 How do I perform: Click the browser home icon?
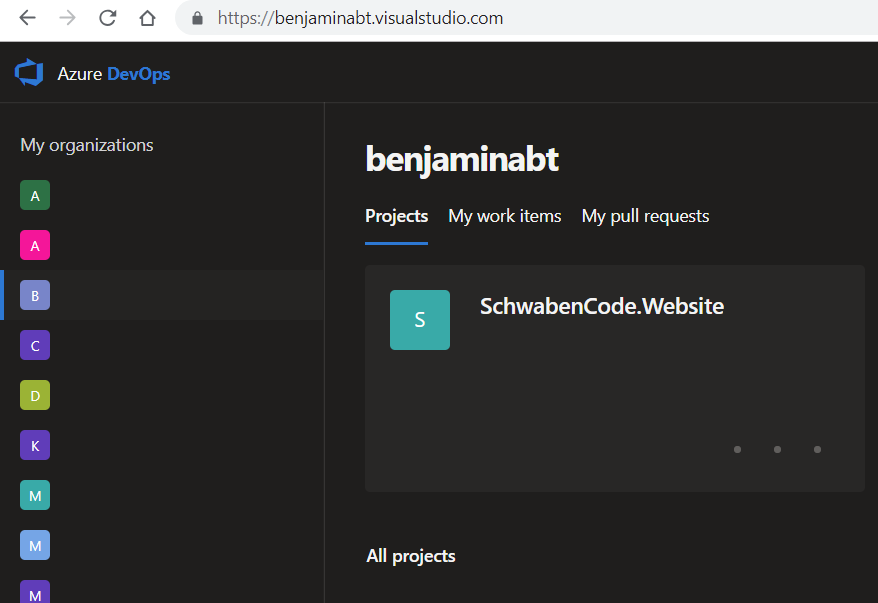(x=147, y=18)
